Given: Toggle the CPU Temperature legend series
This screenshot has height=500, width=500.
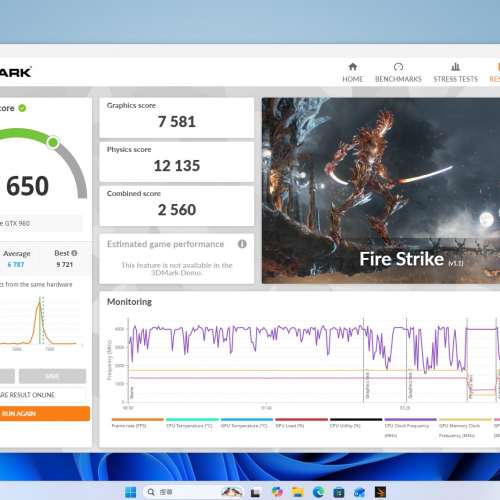Looking at the screenshot, I should 192,423.
